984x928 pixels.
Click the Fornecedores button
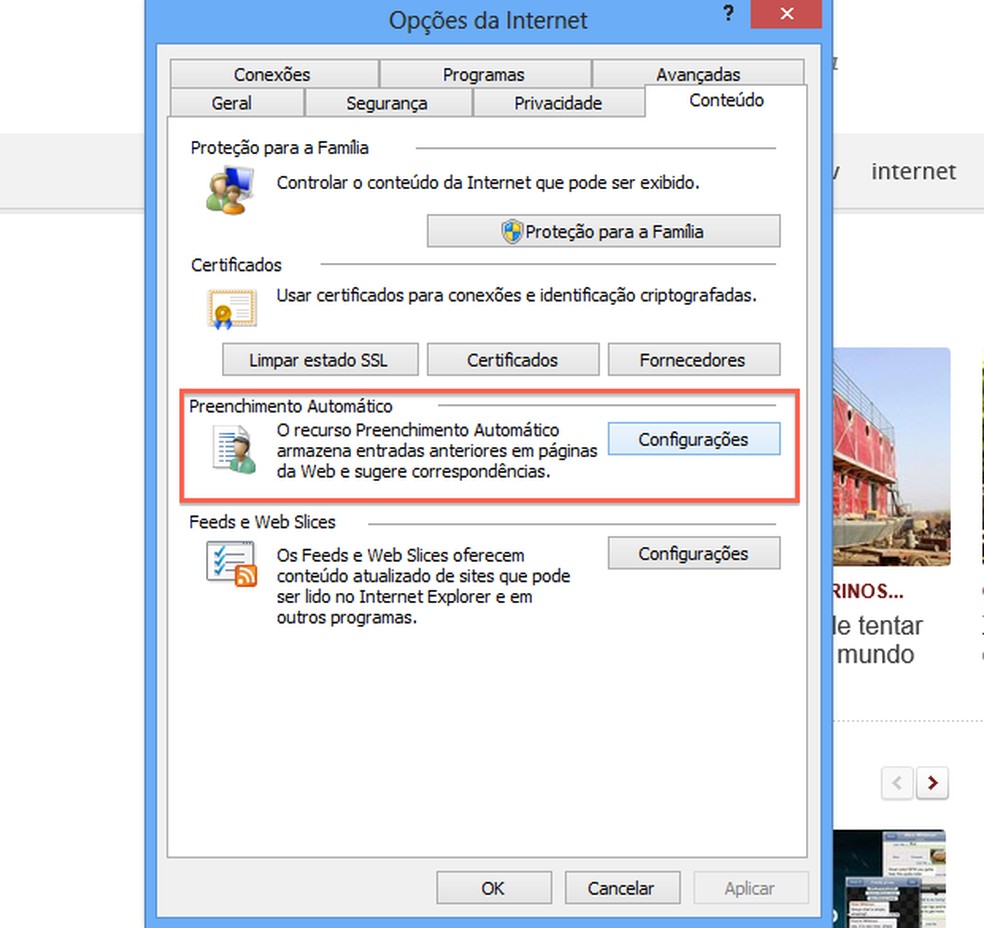693,360
